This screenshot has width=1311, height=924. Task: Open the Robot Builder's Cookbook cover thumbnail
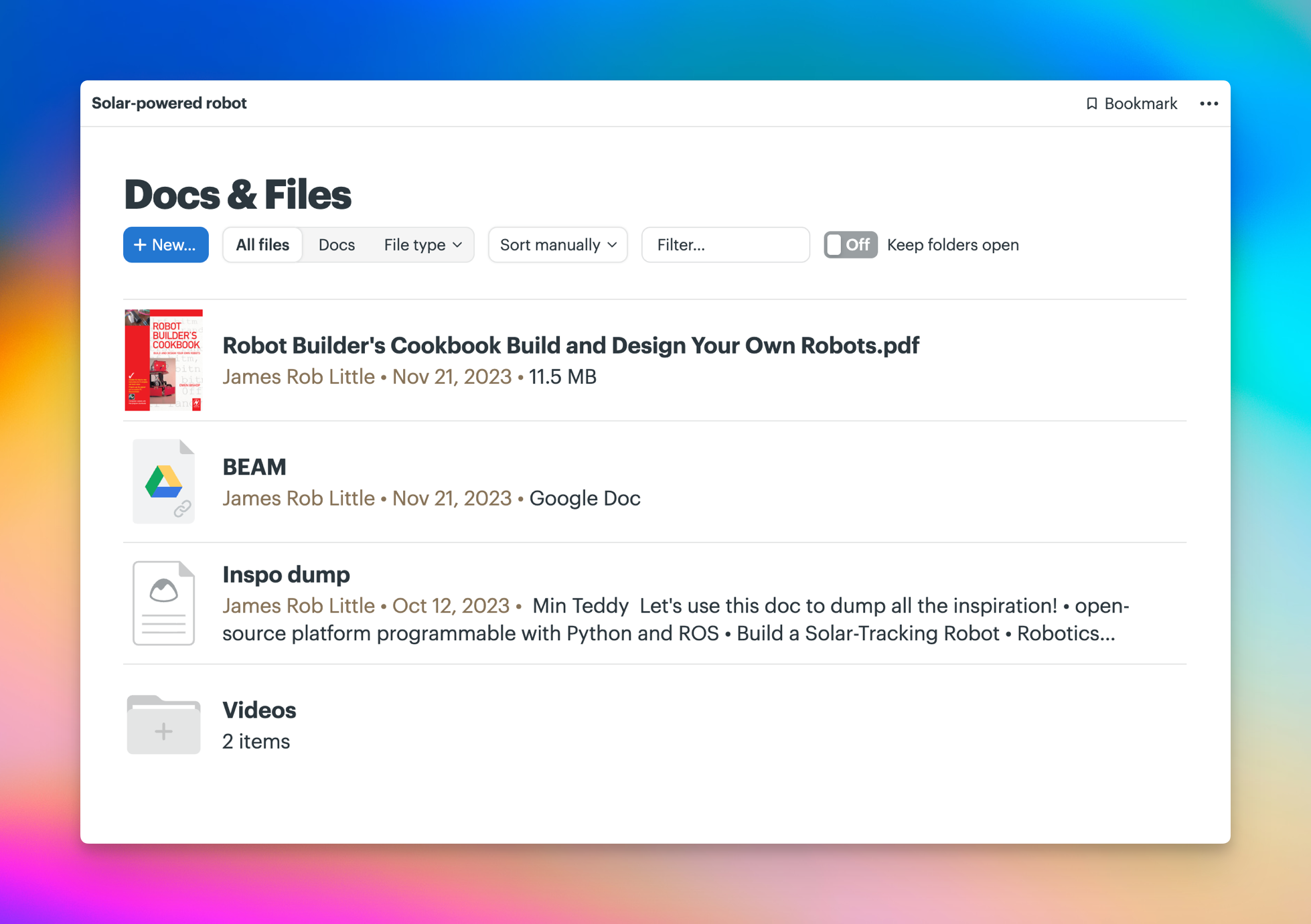pos(163,360)
